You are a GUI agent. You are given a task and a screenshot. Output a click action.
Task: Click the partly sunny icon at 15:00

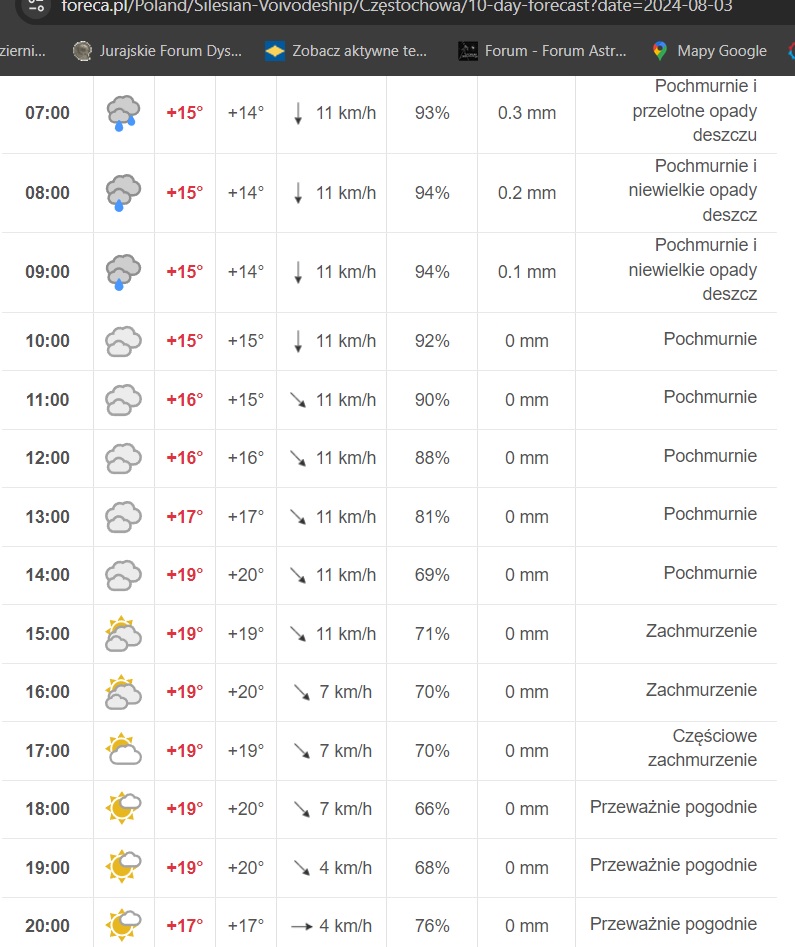[123, 634]
